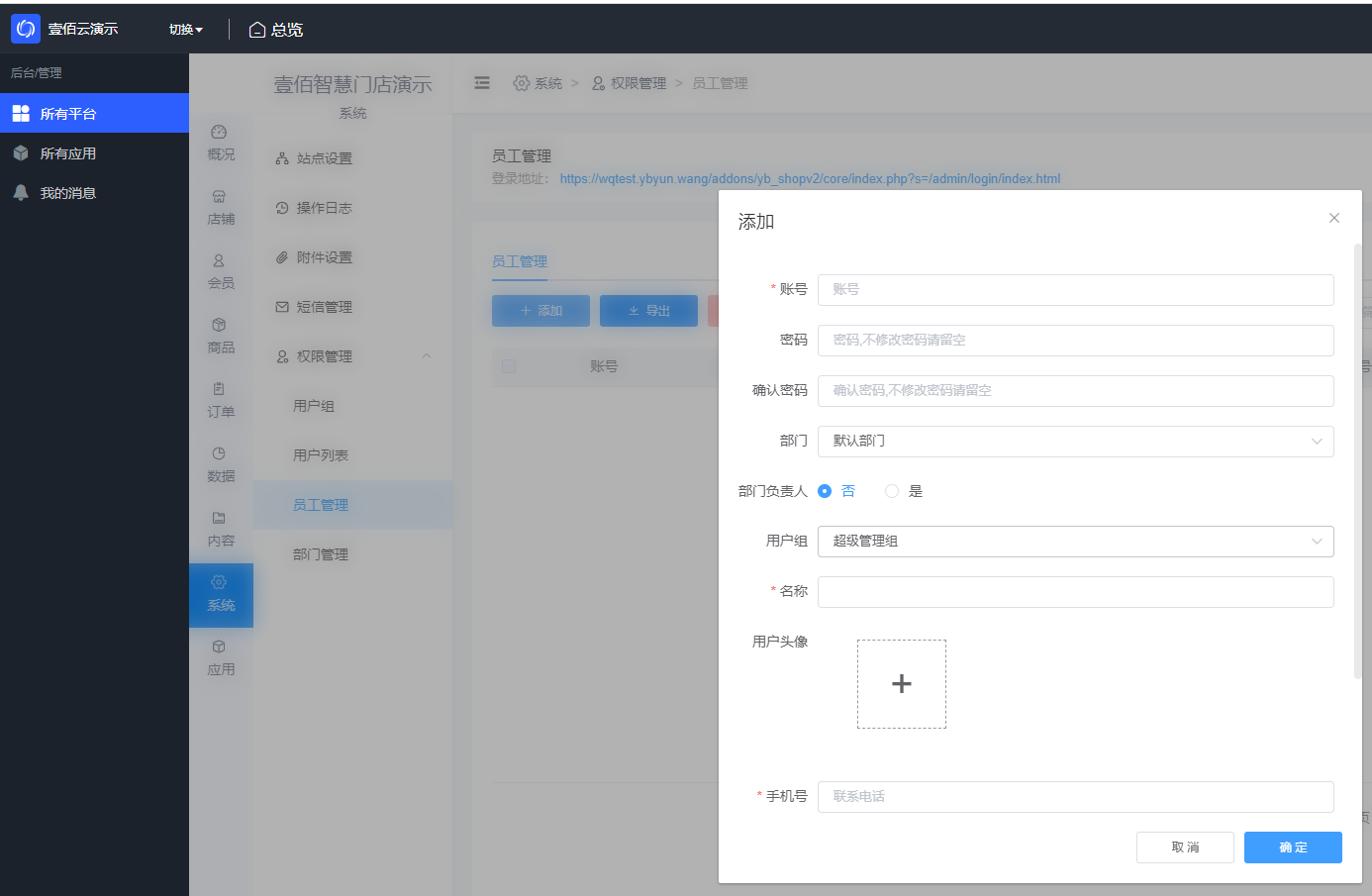This screenshot has height=896, width=1372.
Task: Close the 添加 dialog with X
Action: click(x=1334, y=218)
